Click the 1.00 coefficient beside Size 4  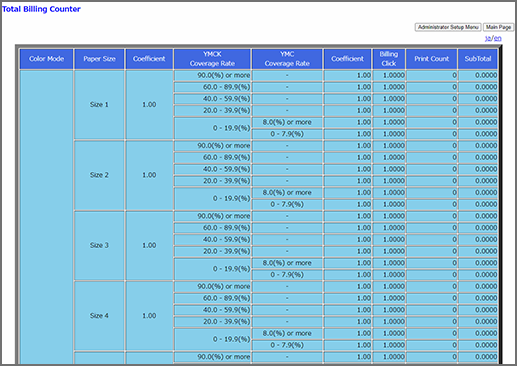(149, 316)
